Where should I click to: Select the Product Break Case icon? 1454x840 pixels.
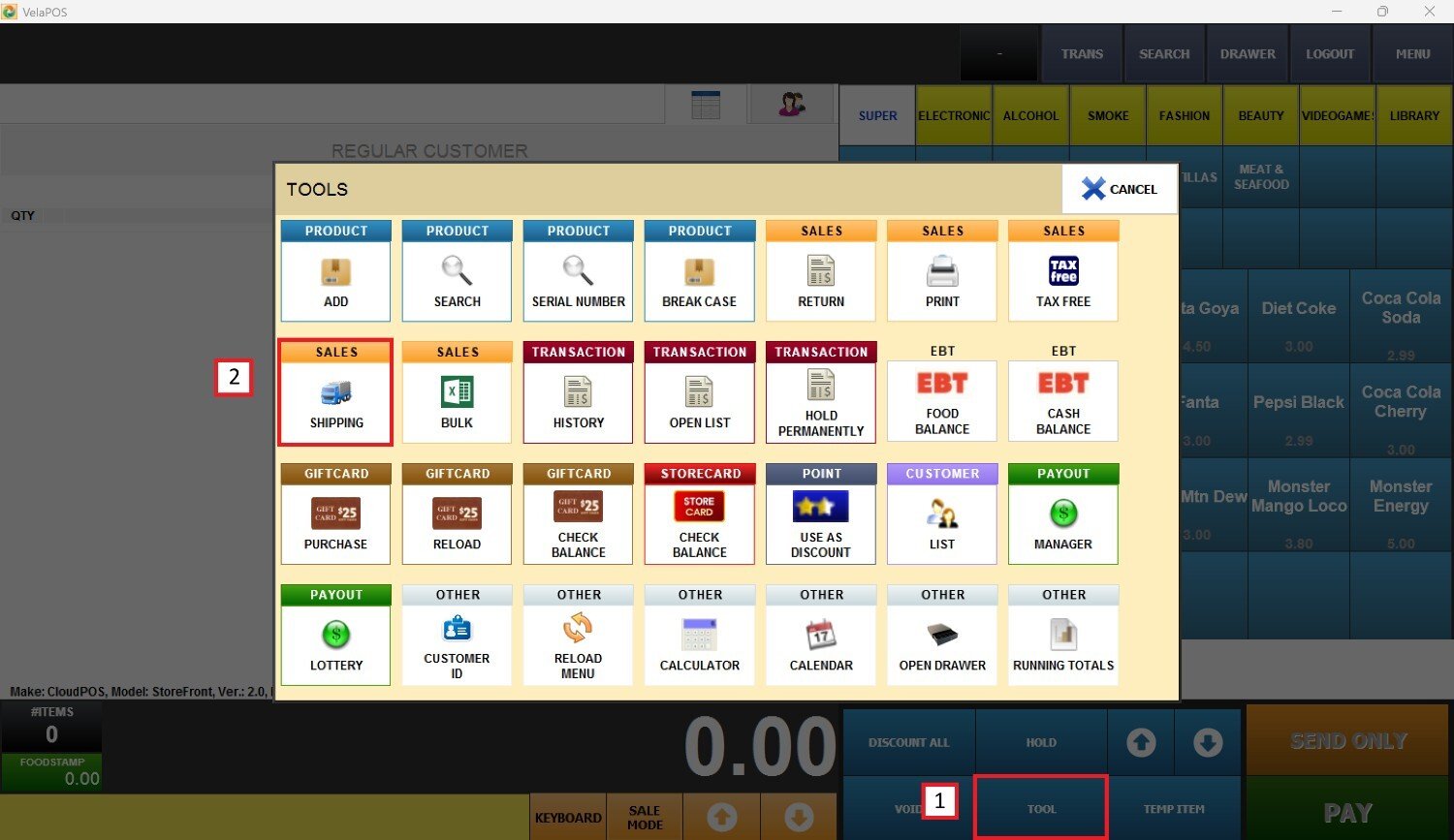(x=700, y=272)
